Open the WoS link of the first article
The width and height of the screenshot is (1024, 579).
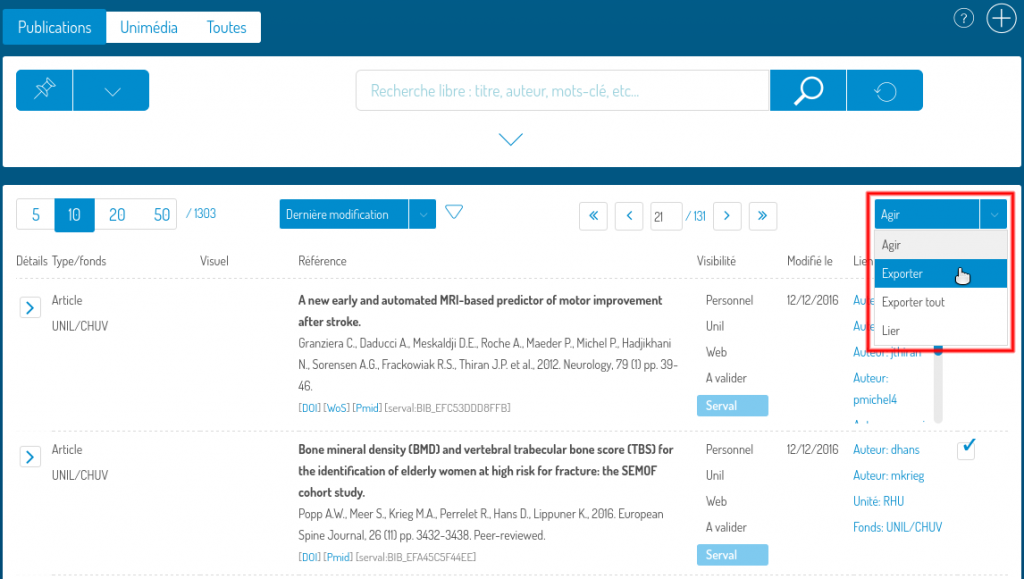[337, 408]
